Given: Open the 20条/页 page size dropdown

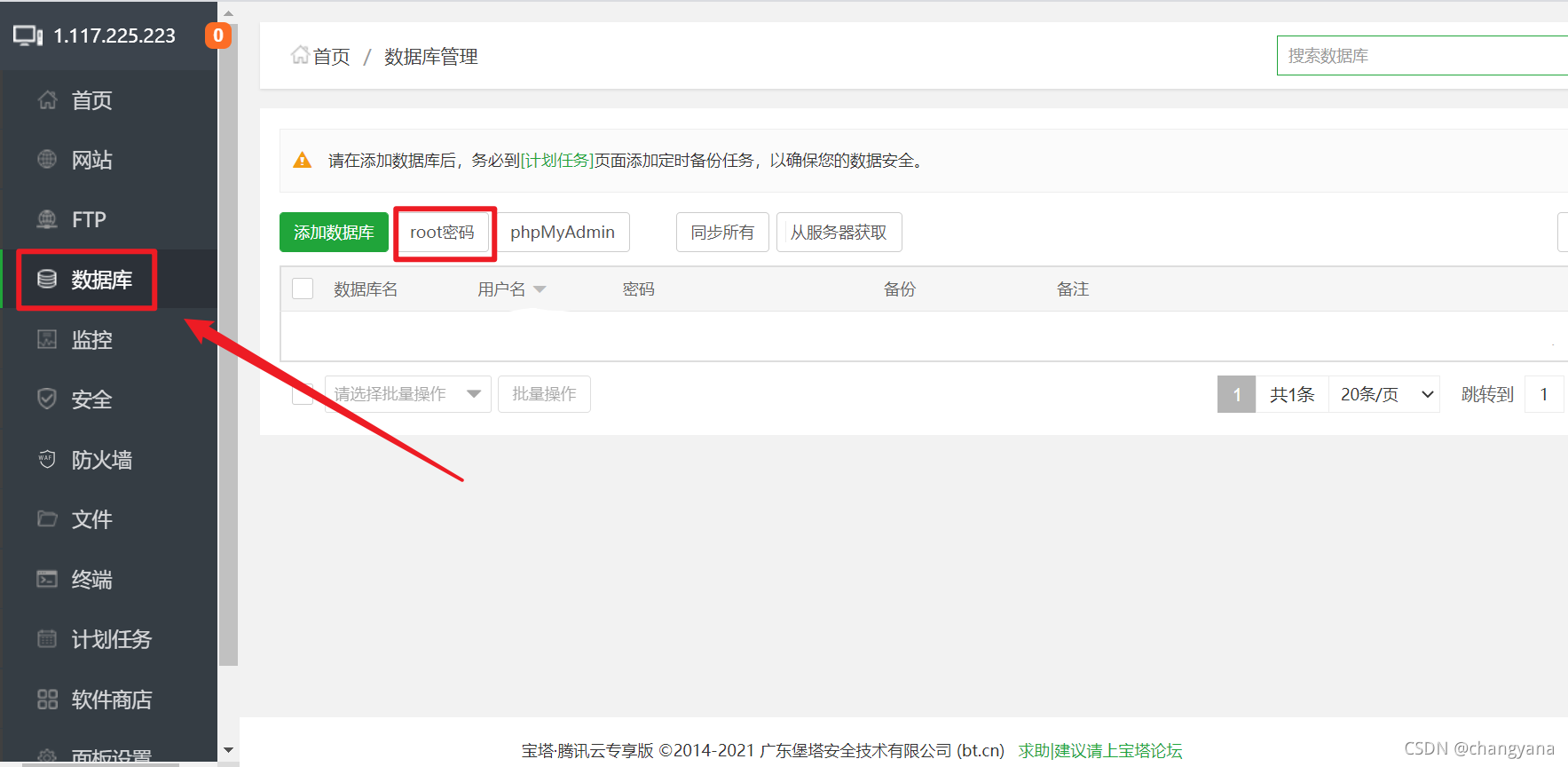Looking at the screenshot, I should [1384, 394].
